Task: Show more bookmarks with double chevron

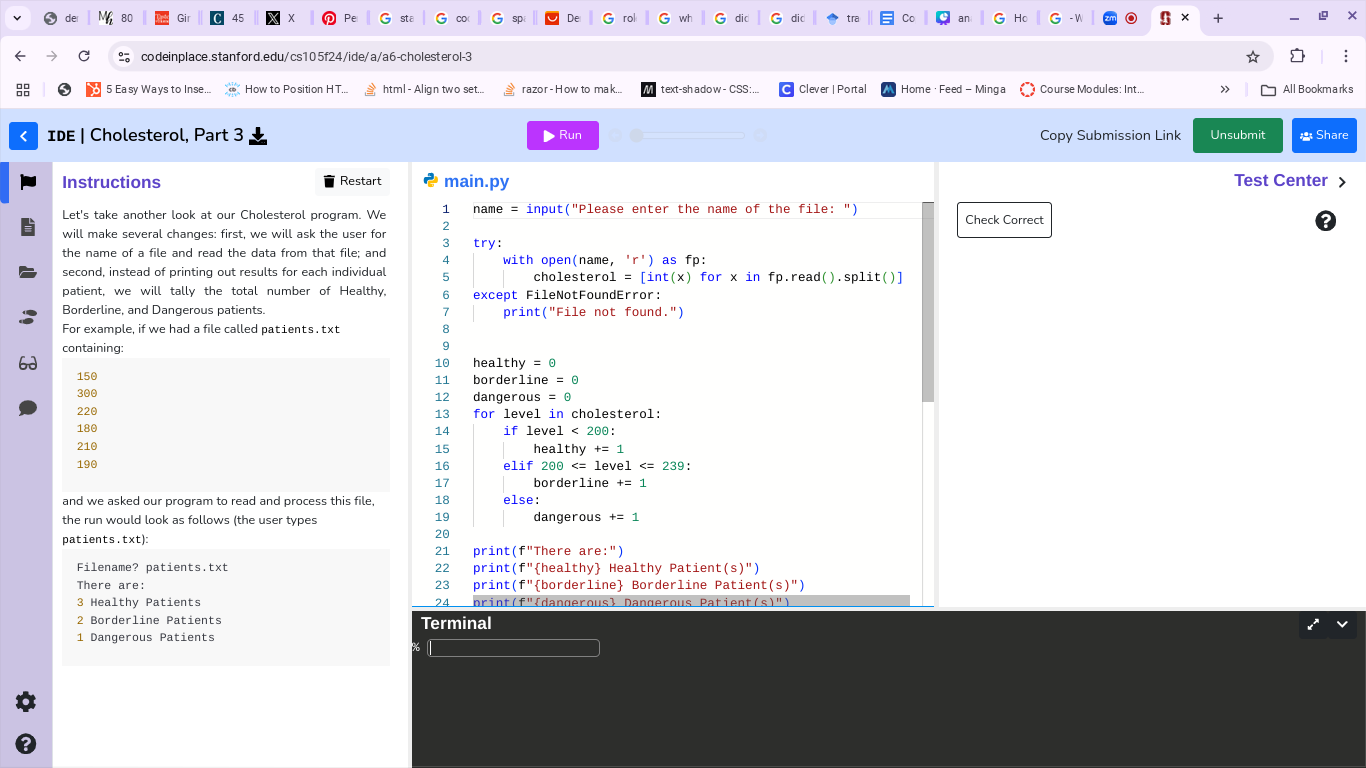Action: (1225, 89)
